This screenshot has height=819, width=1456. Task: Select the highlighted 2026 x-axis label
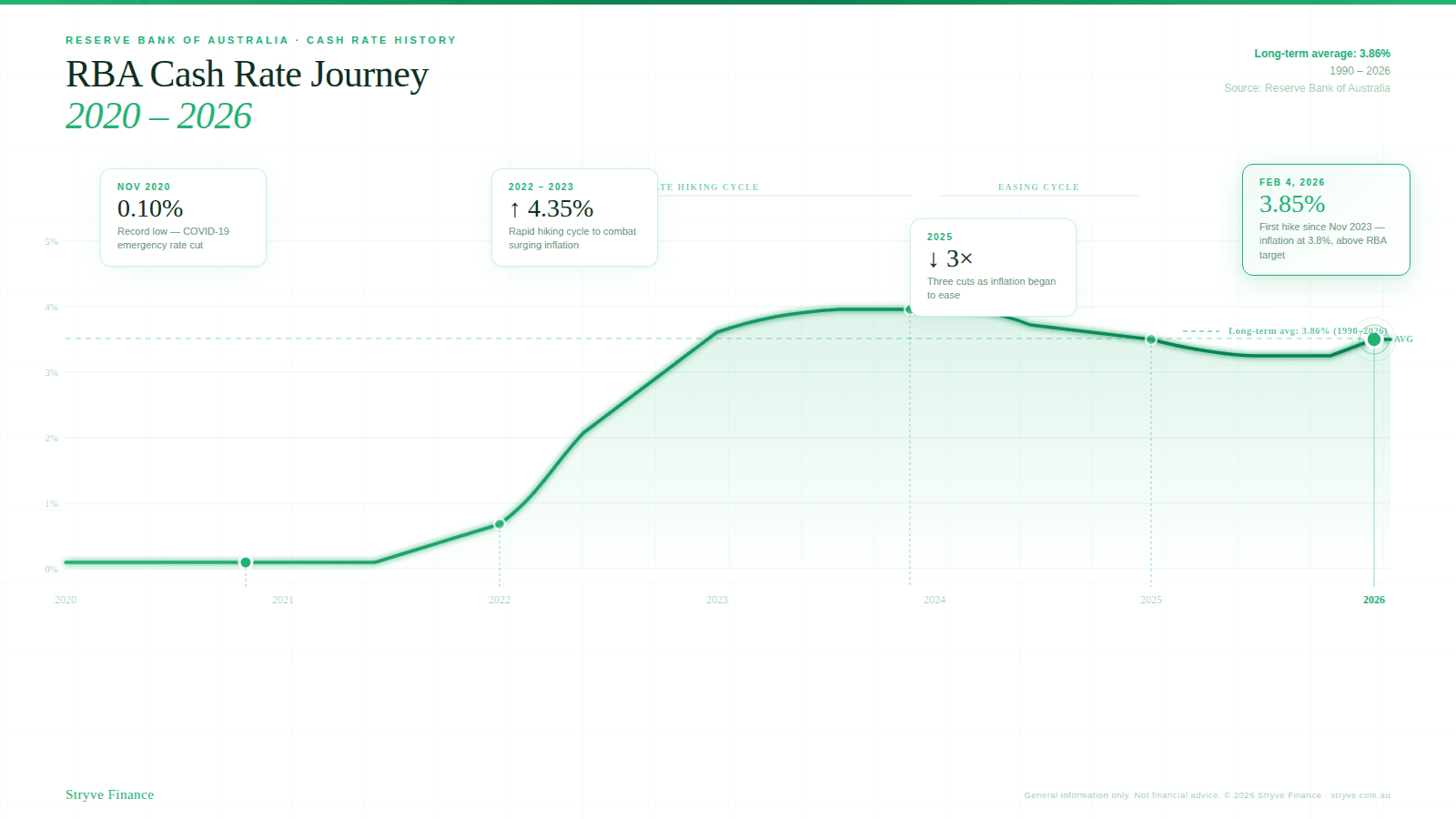click(x=1374, y=600)
